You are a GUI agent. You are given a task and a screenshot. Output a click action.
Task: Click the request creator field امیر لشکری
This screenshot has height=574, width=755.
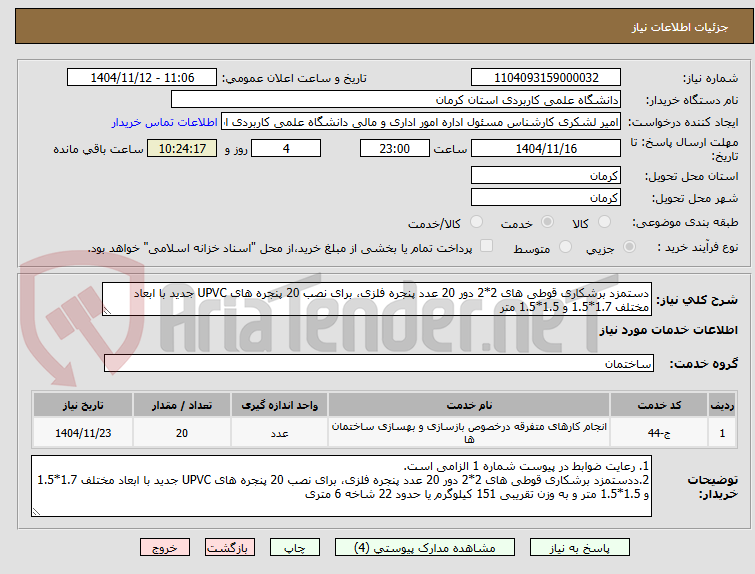coord(421,122)
